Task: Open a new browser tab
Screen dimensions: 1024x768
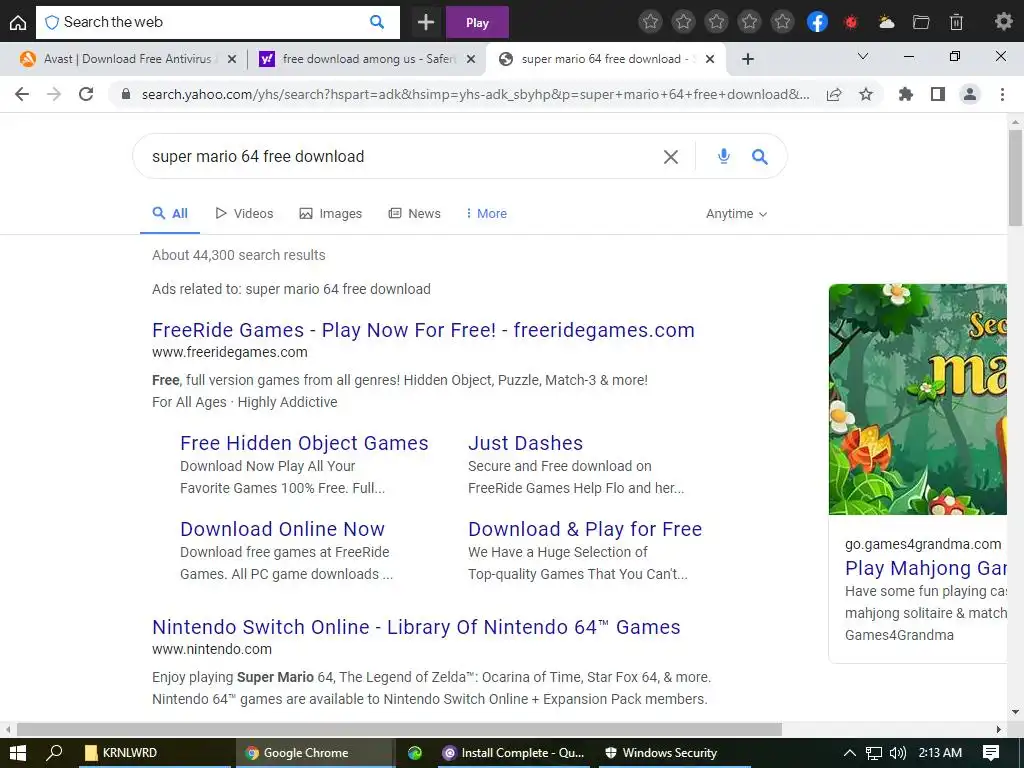Action: coord(748,59)
